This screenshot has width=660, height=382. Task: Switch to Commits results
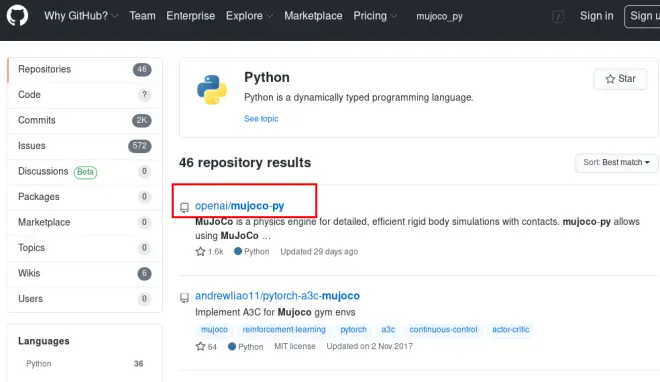pyautogui.click(x=85, y=120)
